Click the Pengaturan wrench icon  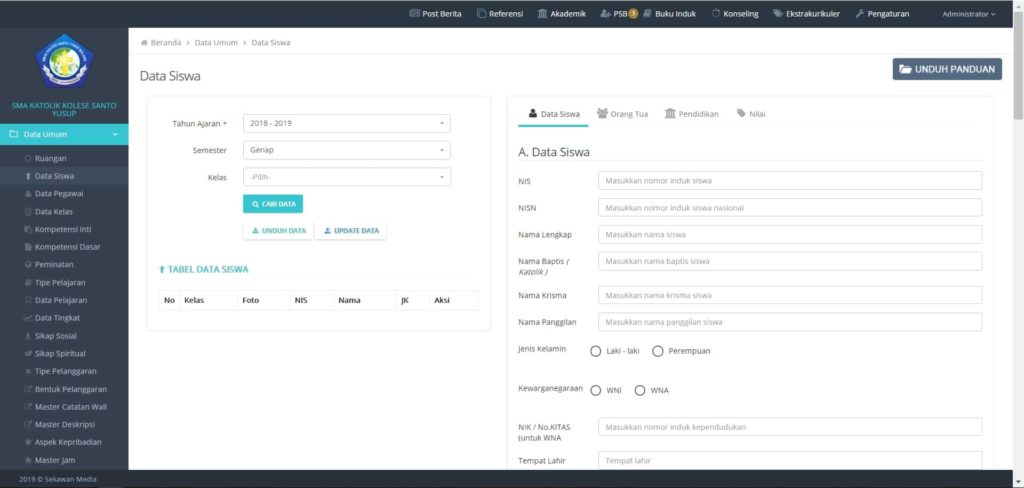[860, 14]
